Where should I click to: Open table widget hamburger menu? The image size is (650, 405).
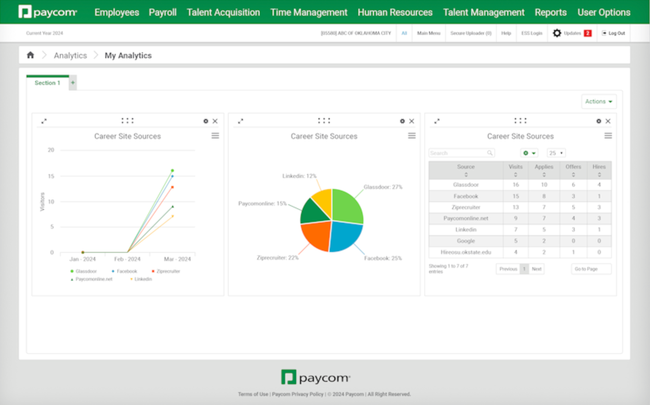pyautogui.click(x=608, y=136)
